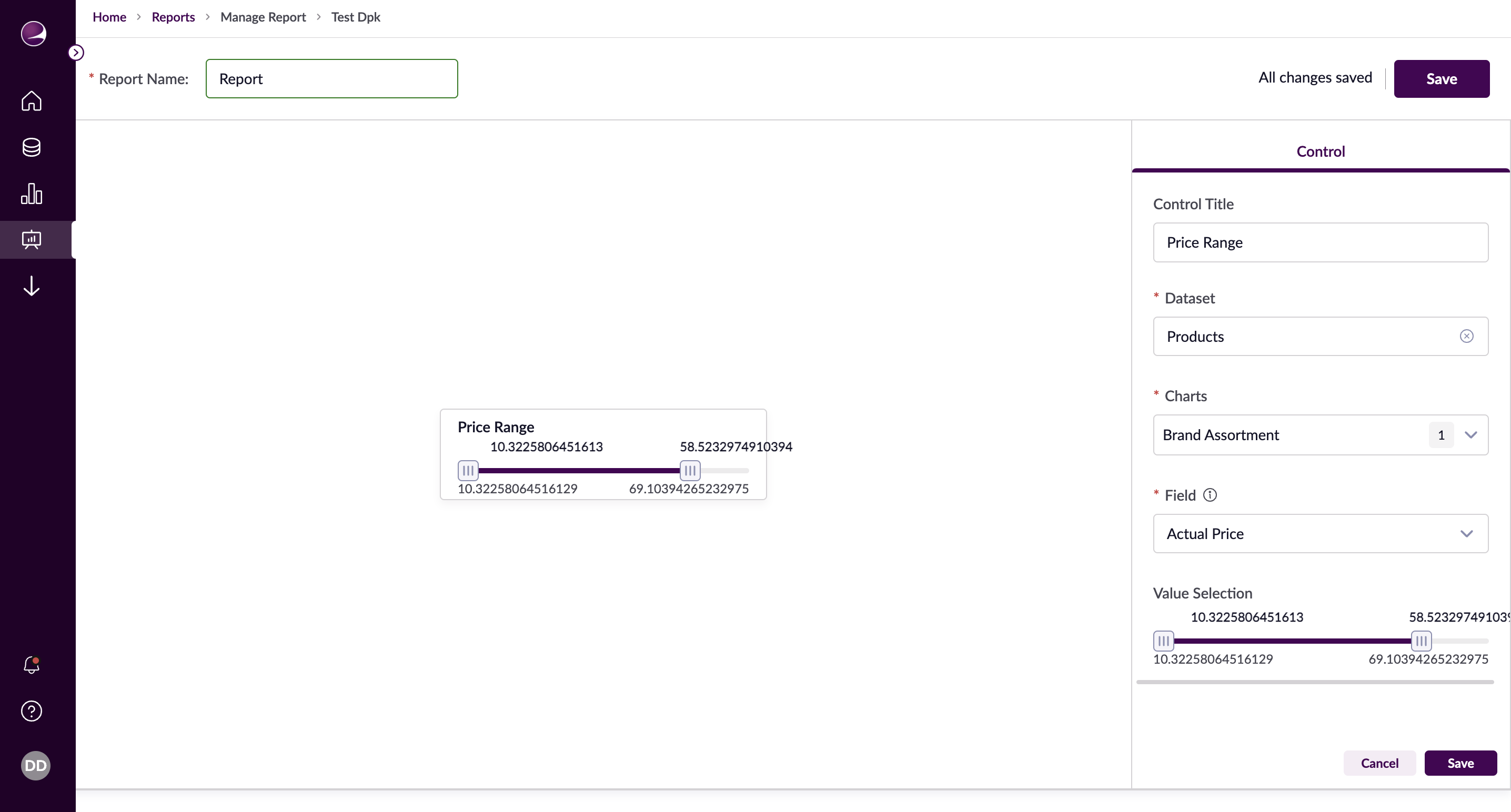
Task: Click the Control Title input field
Action: [x=1320, y=242]
